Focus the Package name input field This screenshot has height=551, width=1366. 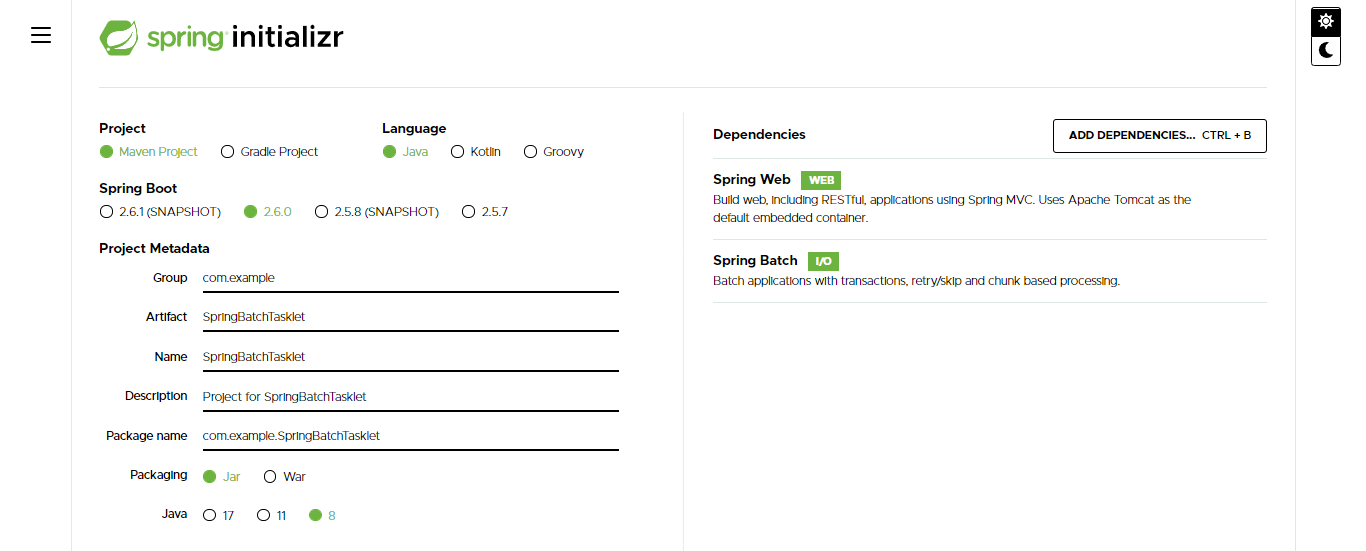tap(410, 436)
